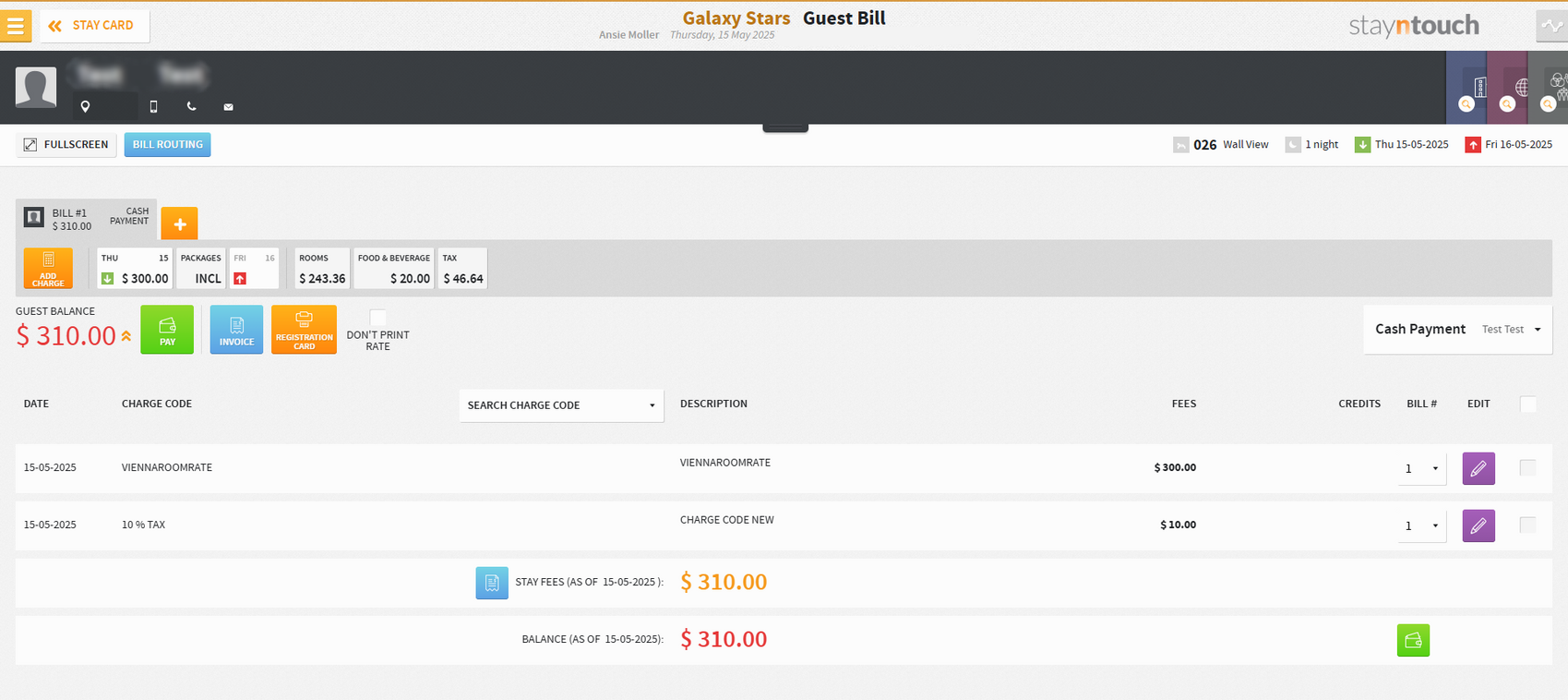Viewport: 1568px width, 700px height.
Task: Open the Invoice button
Action: (x=236, y=330)
